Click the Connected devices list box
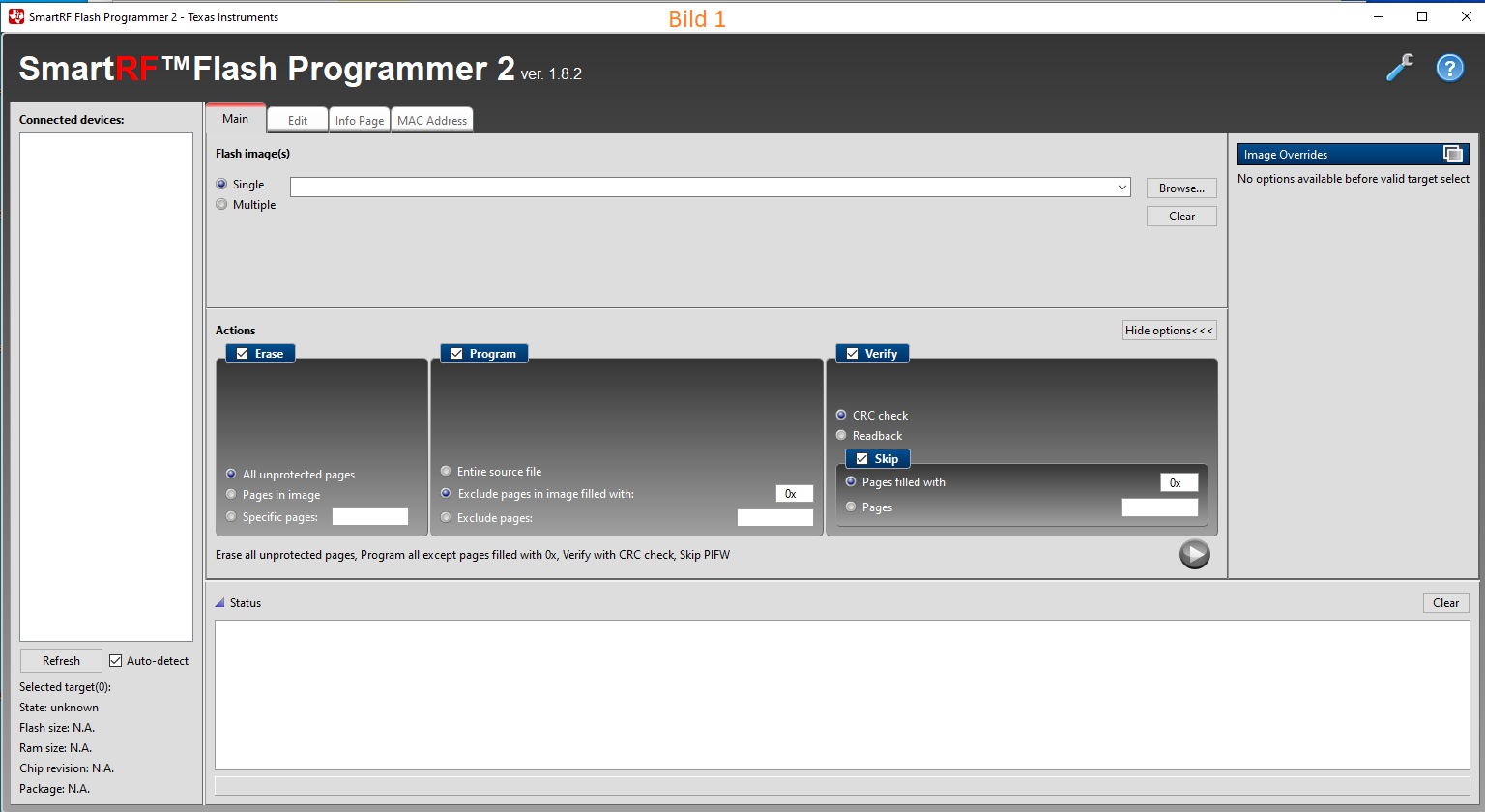 point(106,387)
